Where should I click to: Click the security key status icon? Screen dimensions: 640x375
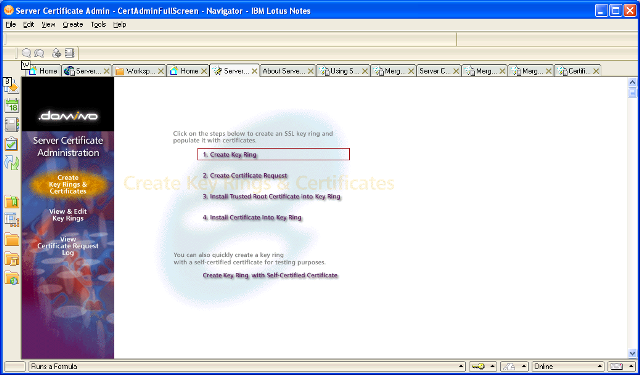(478, 366)
